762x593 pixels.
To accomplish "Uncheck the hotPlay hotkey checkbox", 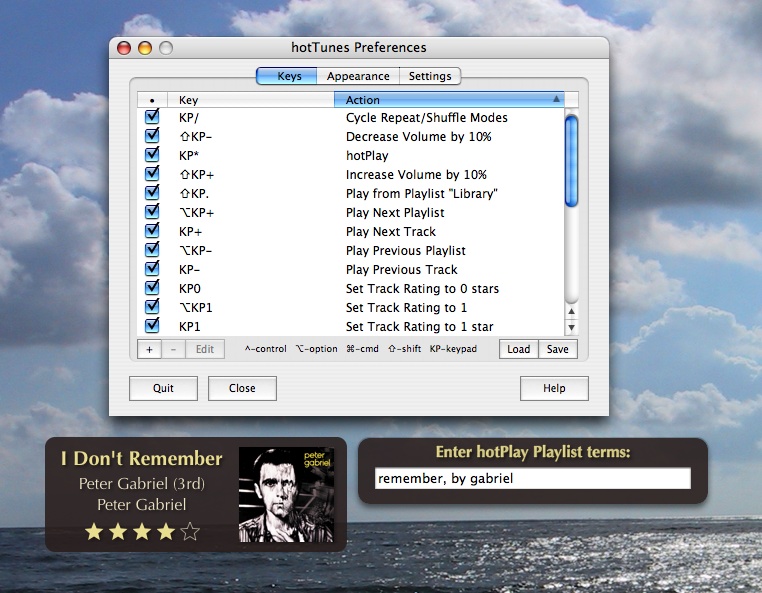I will (x=152, y=155).
